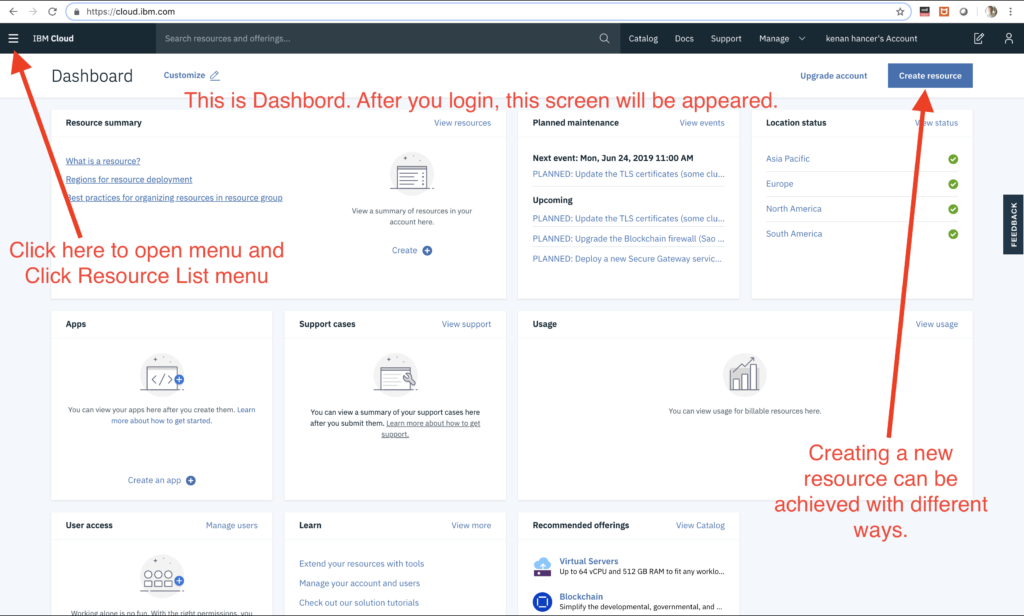
Task: Click the Virtual Servers cloud icon
Action: pos(542,566)
